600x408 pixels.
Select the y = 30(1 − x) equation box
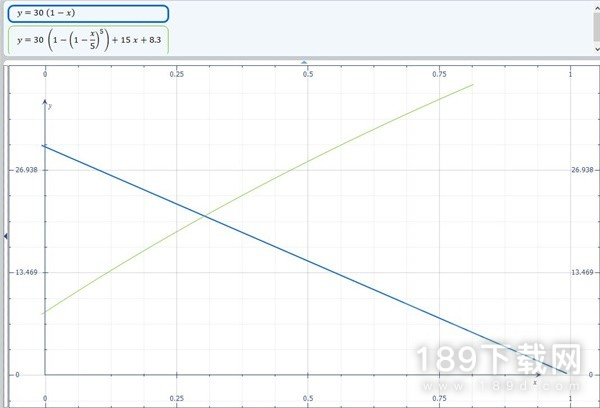pos(87,14)
